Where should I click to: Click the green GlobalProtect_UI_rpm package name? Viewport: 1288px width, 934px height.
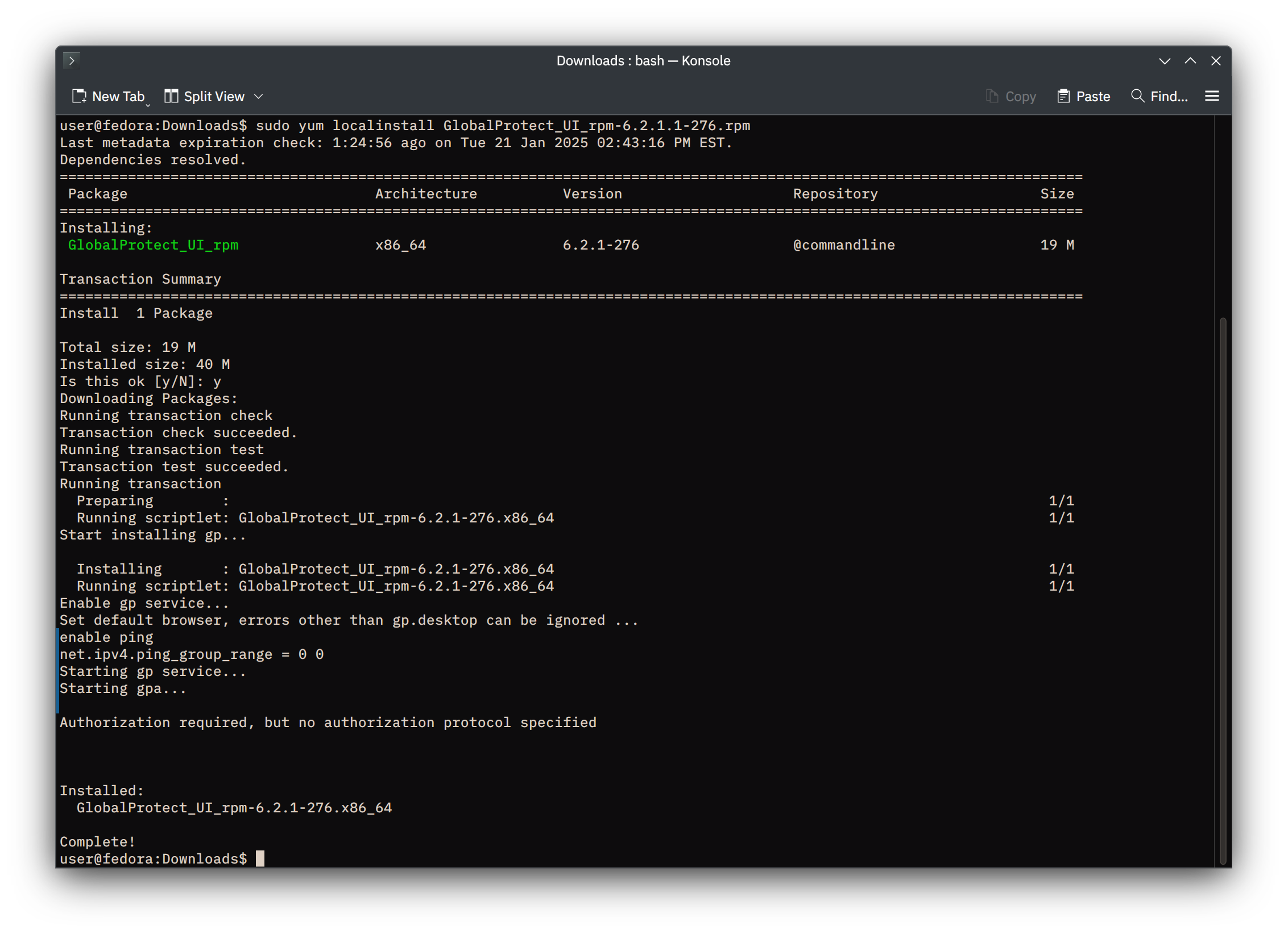153,245
